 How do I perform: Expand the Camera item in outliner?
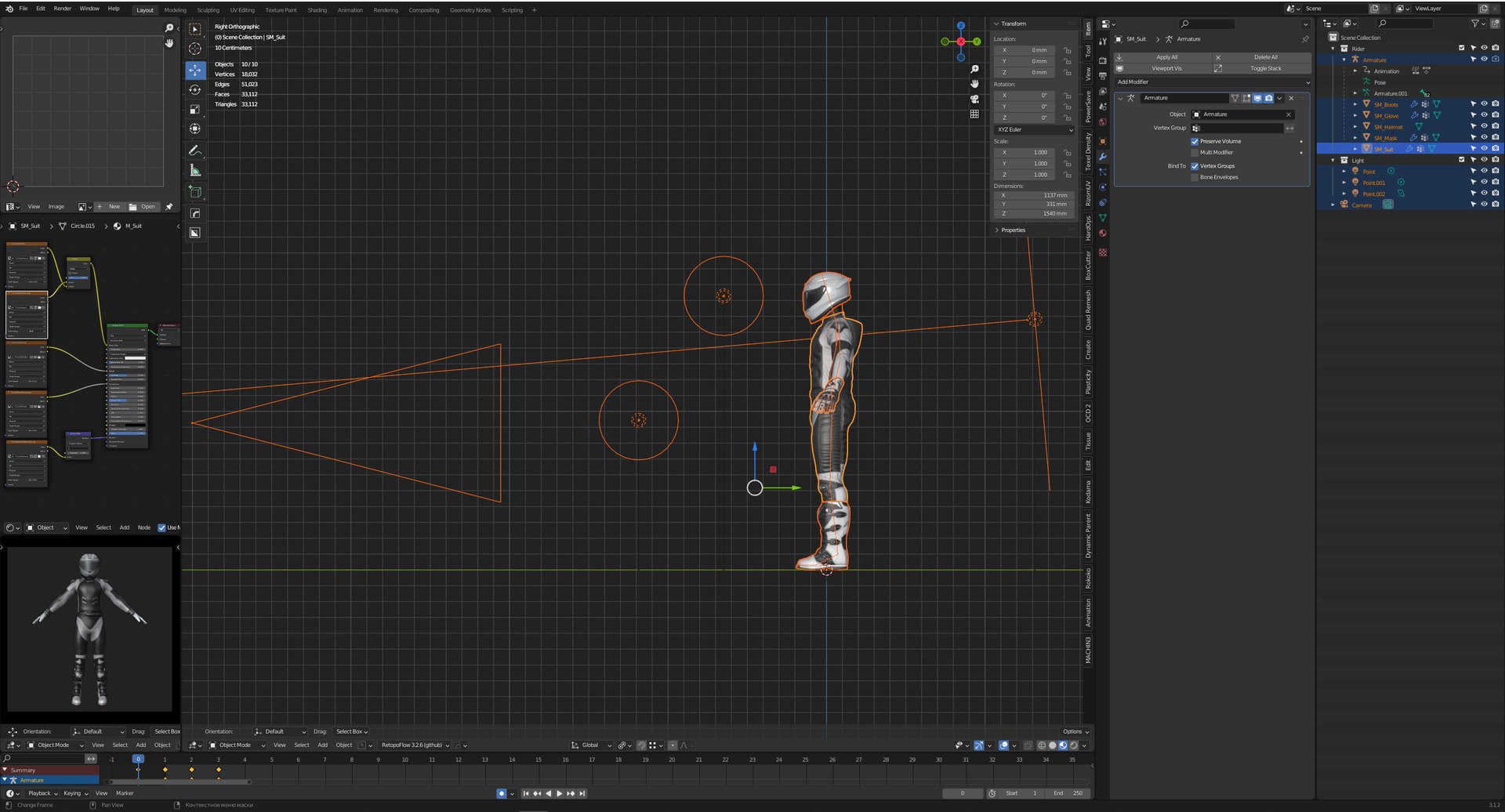pos(1333,205)
